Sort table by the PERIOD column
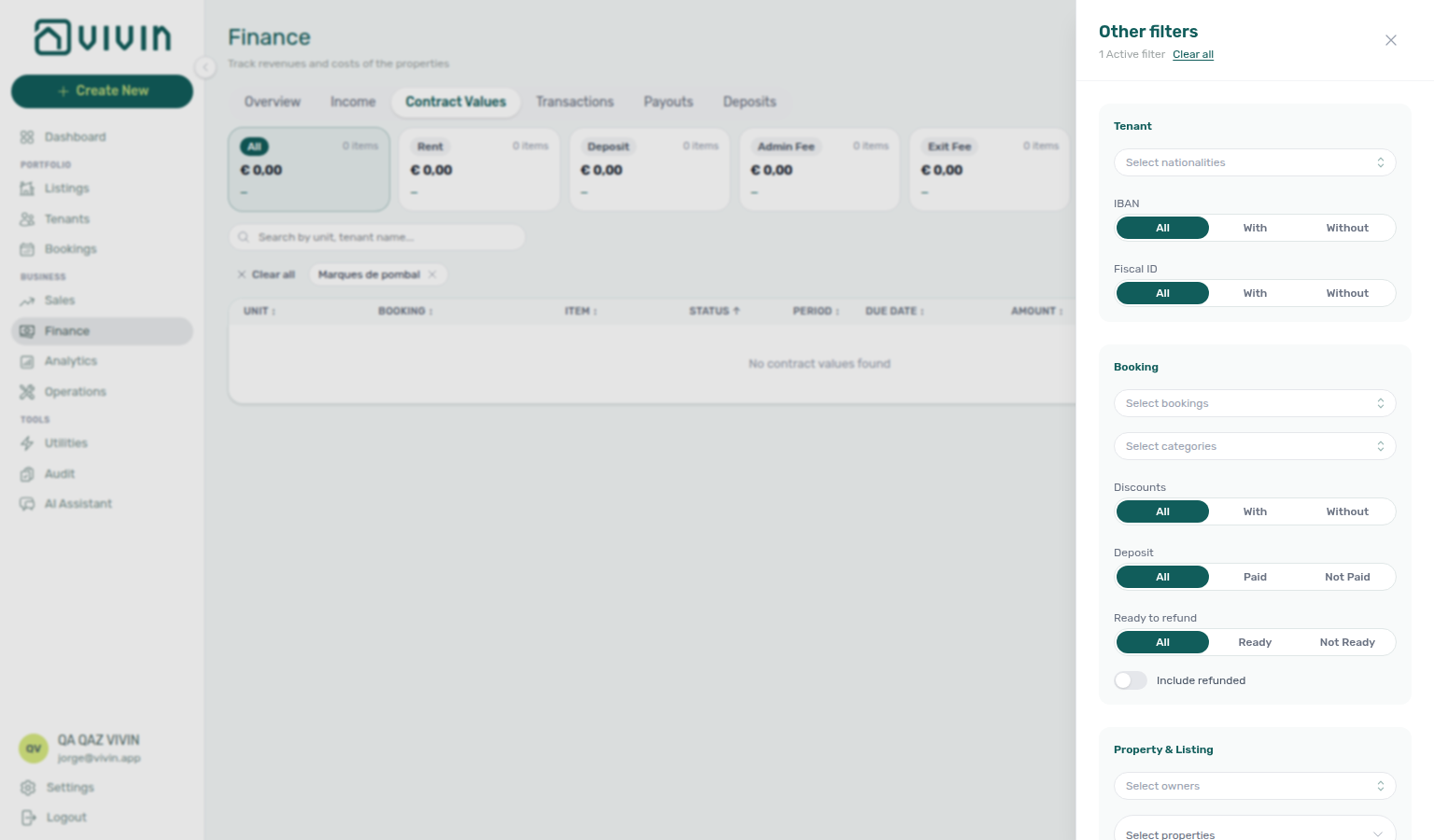This screenshot has width=1434, height=840. 816,311
